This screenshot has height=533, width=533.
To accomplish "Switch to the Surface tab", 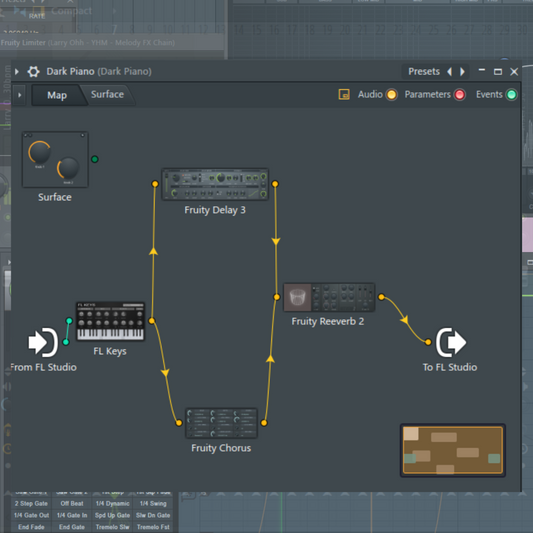I will click(107, 94).
